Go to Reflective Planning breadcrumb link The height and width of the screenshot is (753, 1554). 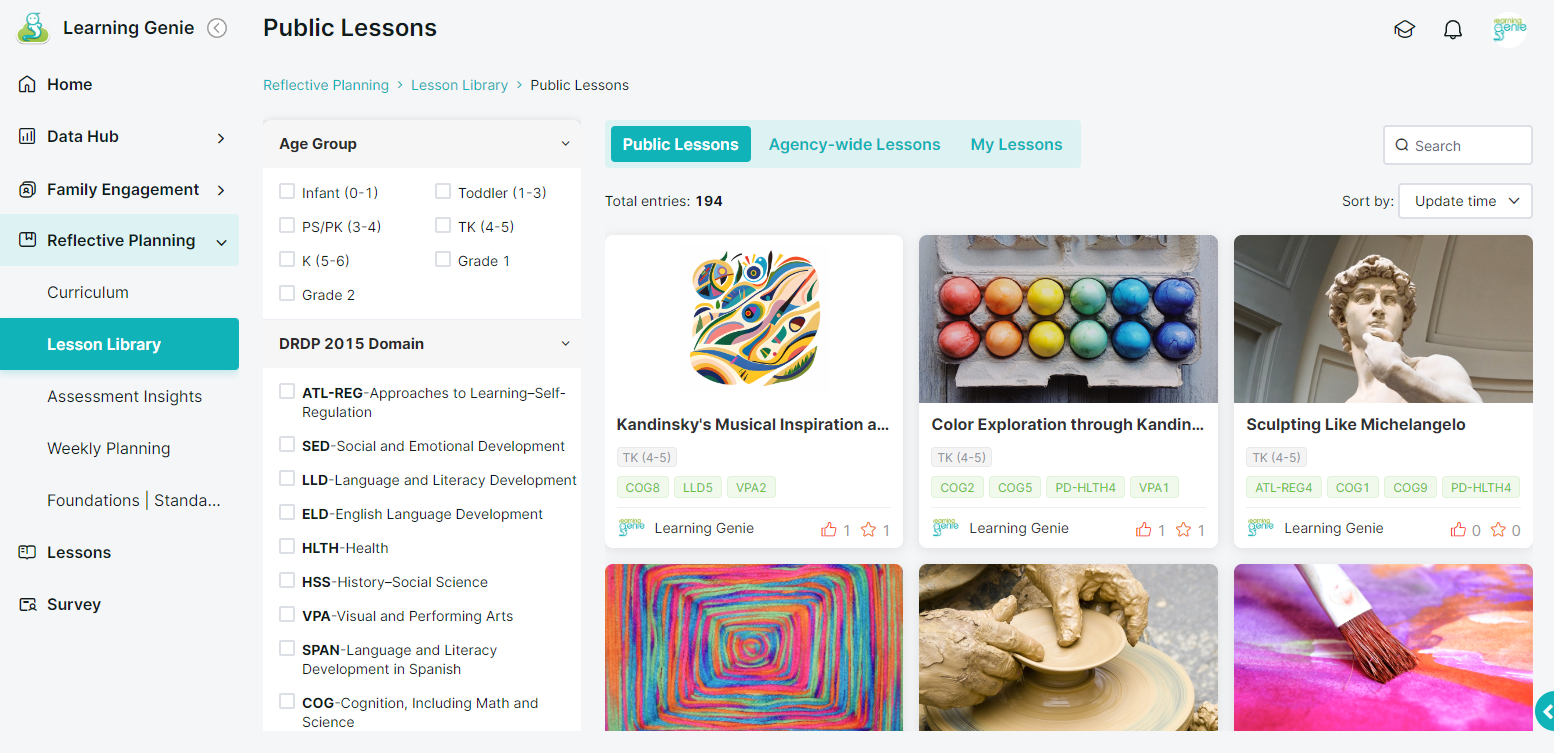326,85
